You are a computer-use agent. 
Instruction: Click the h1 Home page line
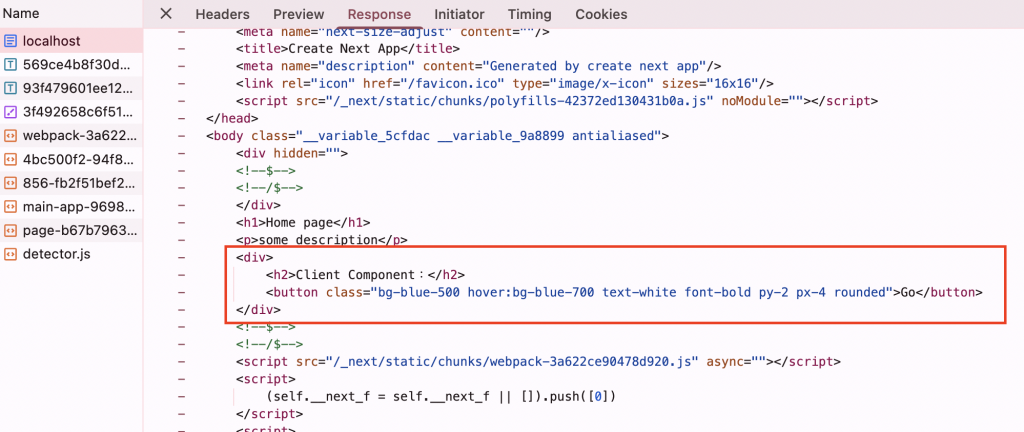304,223
